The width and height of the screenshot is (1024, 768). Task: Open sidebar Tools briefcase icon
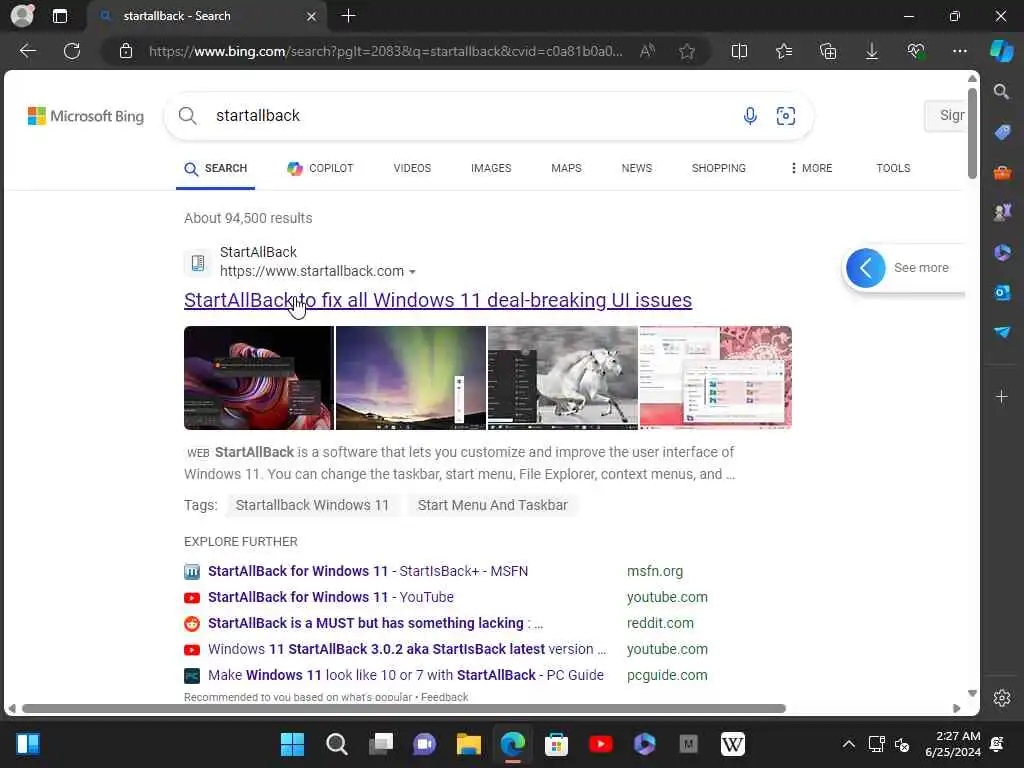point(1002,172)
